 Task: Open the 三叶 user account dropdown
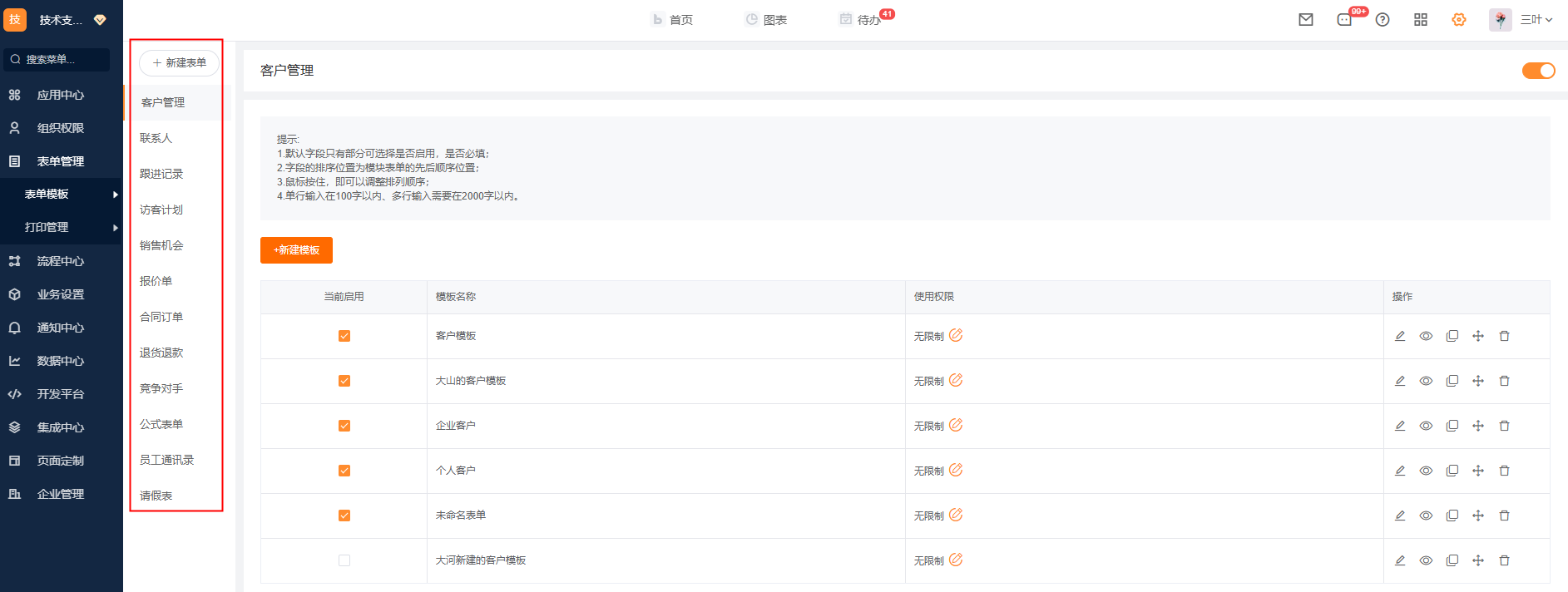(x=1536, y=20)
